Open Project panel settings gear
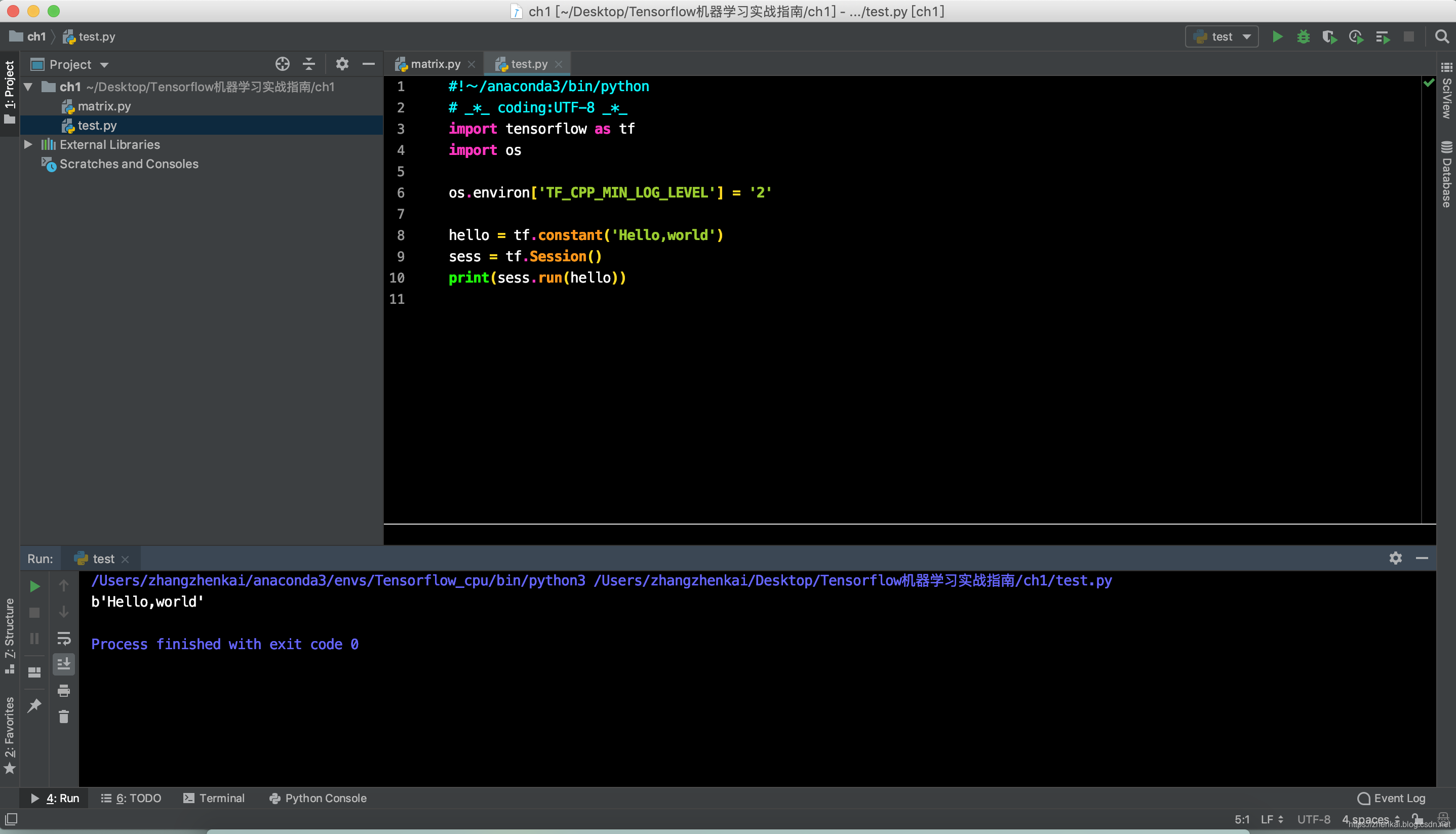 (x=342, y=64)
